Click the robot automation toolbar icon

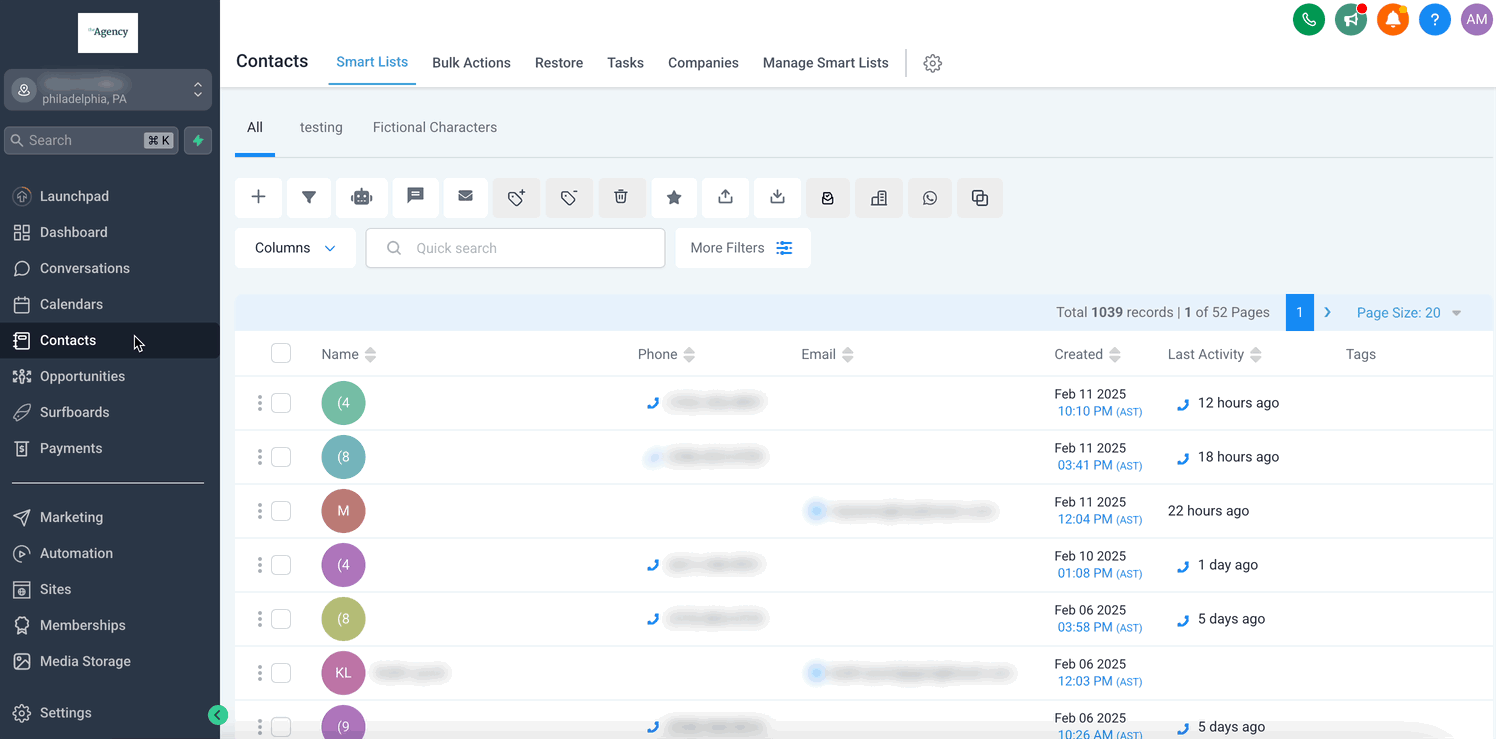(x=362, y=197)
